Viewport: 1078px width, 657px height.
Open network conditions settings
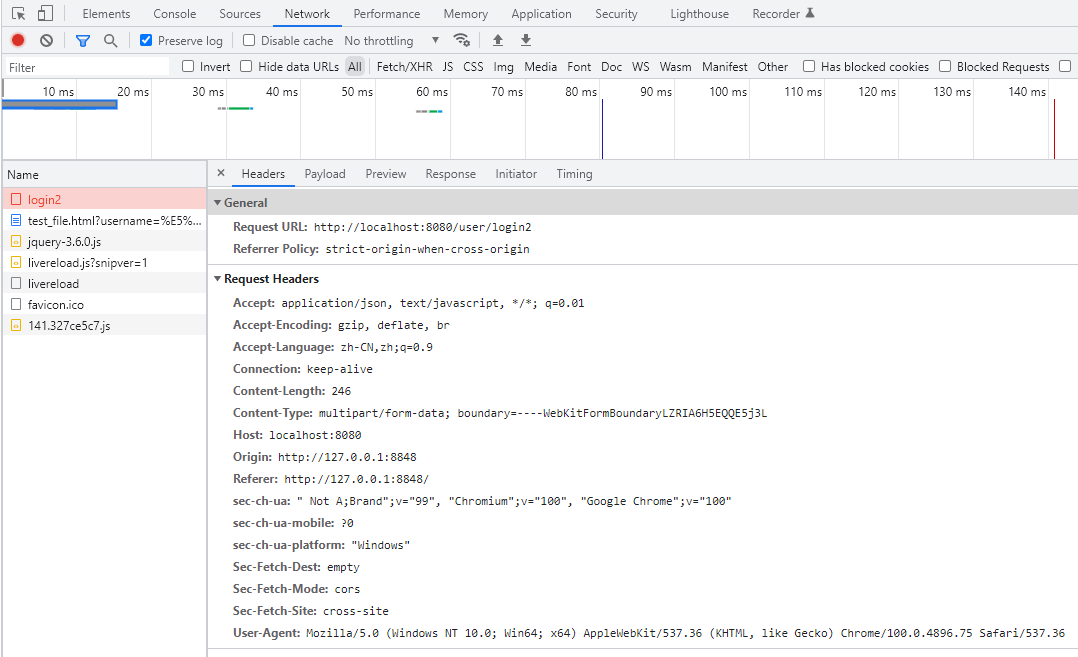(x=462, y=40)
